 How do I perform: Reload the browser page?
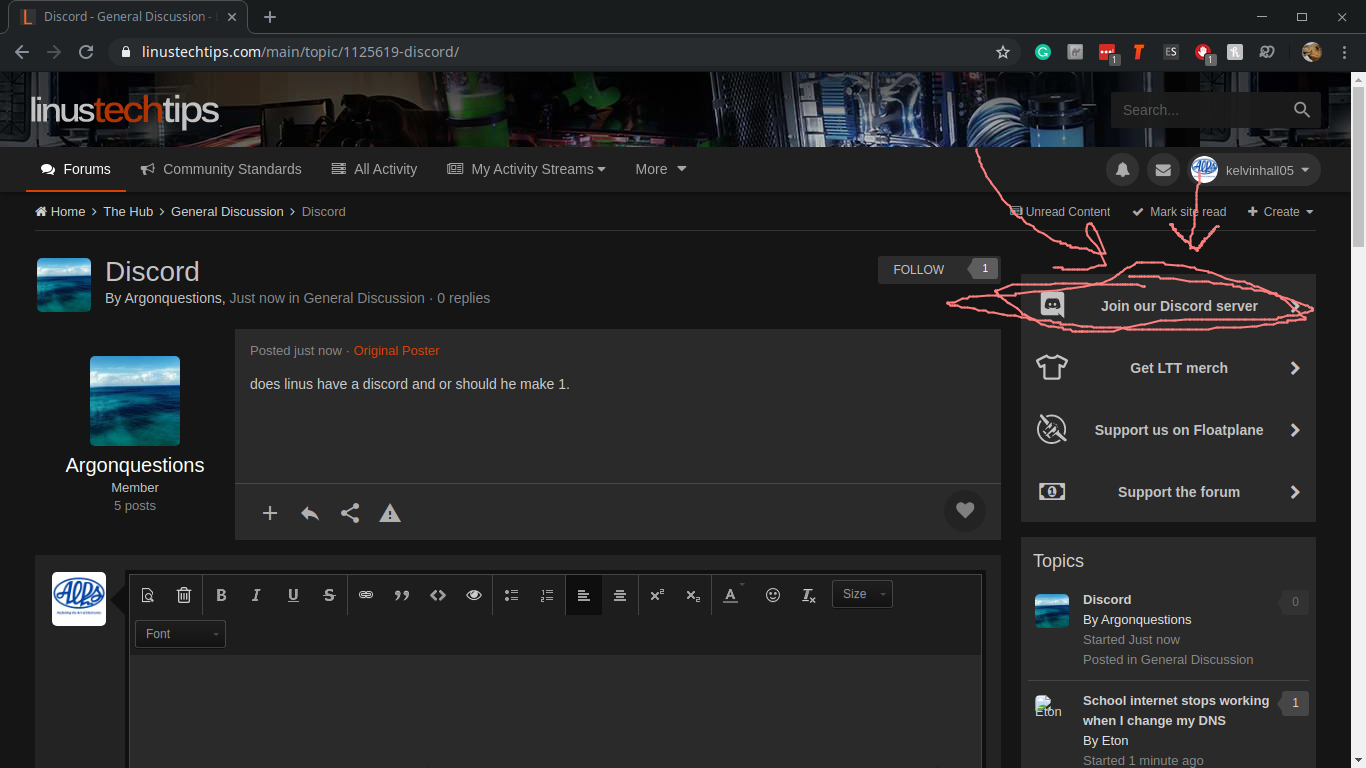86,52
